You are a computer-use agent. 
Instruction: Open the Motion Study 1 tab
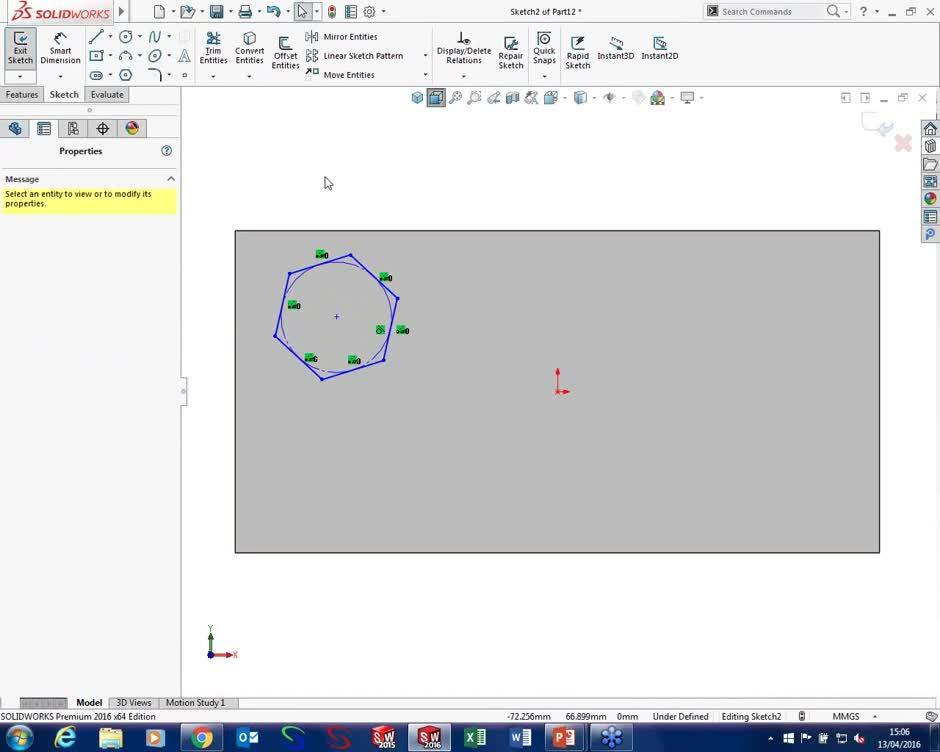196,702
